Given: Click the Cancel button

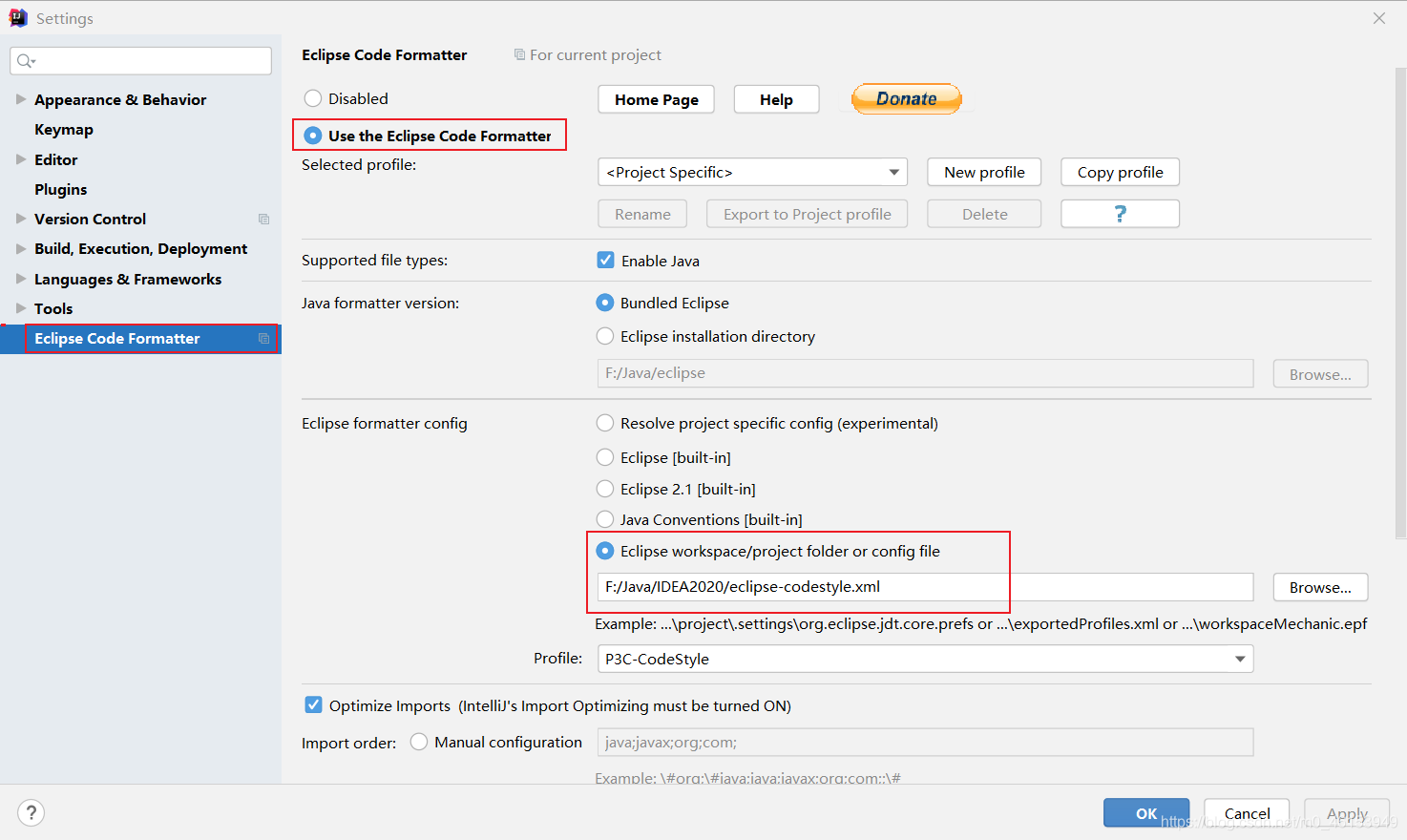Looking at the screenshot, I should (1247, 813).
